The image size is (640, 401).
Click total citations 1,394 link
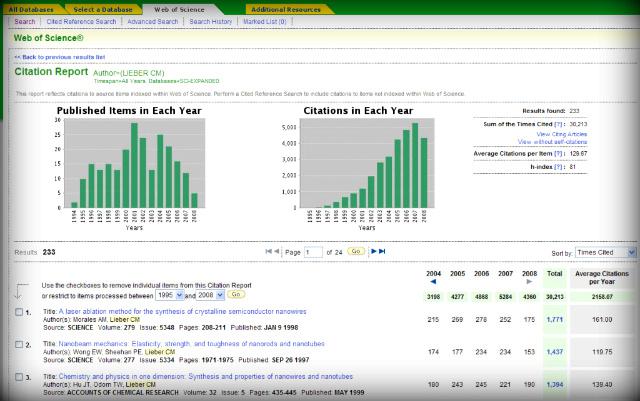click(555, 385)
